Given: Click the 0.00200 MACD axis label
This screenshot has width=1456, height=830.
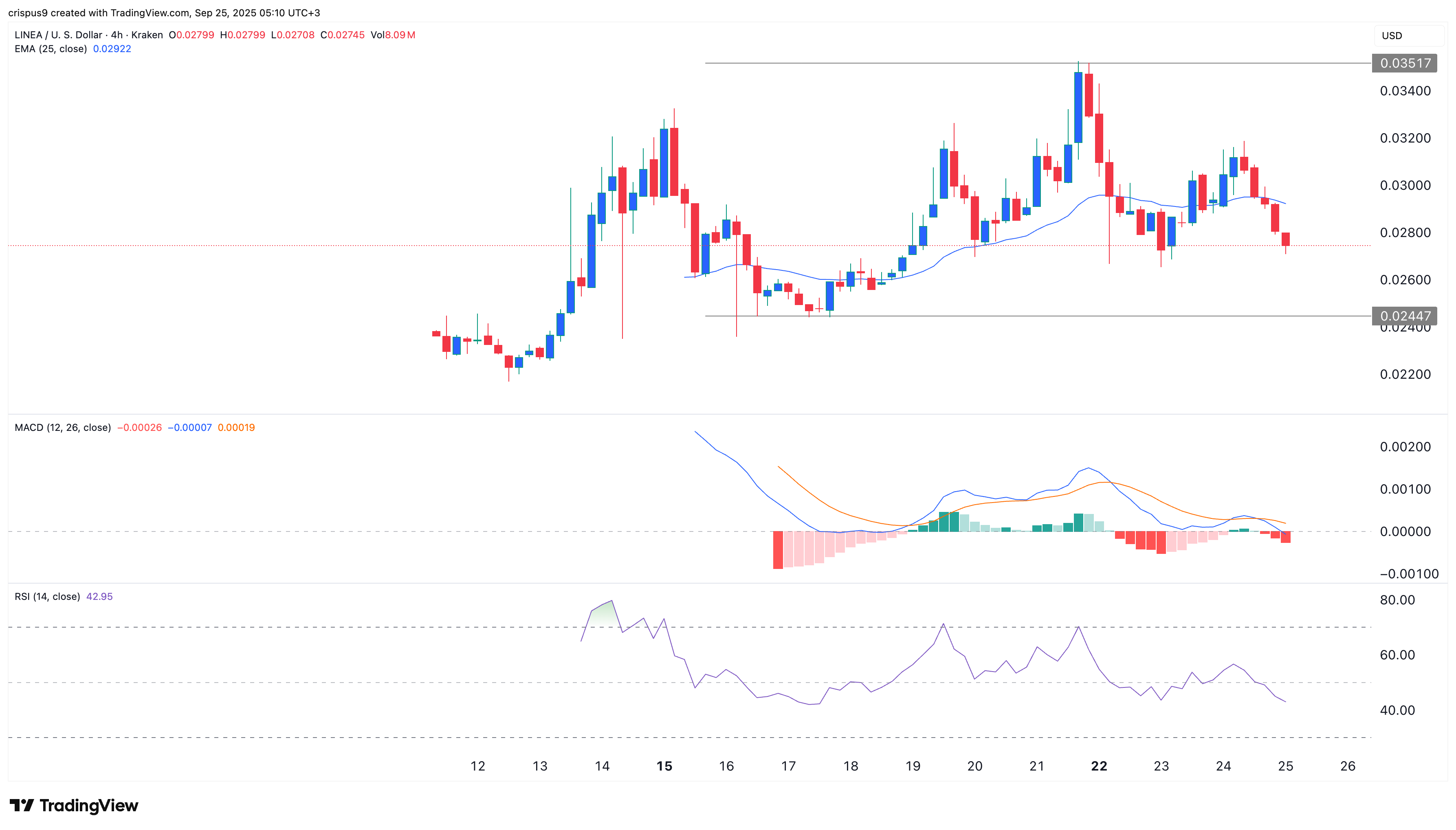Looking at the screenshot, I should 1405,447.
